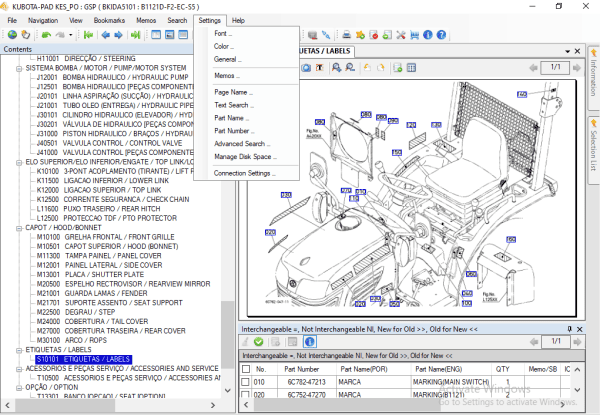Image resolution: width=600 pixels, height=415 pixels.
Task: Click the zoom in magnifier icon
Action: click(x=336, y=68)
